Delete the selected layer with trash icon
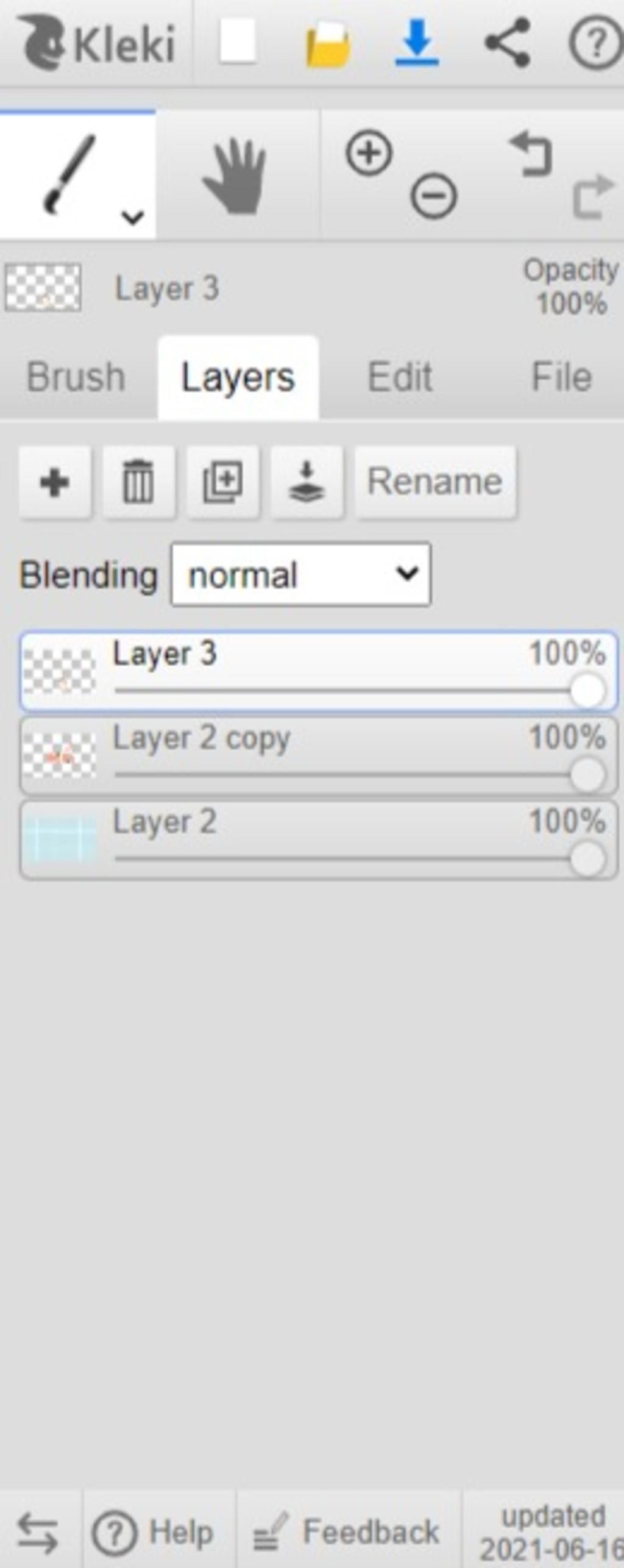The width and height of the screenshot is (624, 1568). click(139, 483)
